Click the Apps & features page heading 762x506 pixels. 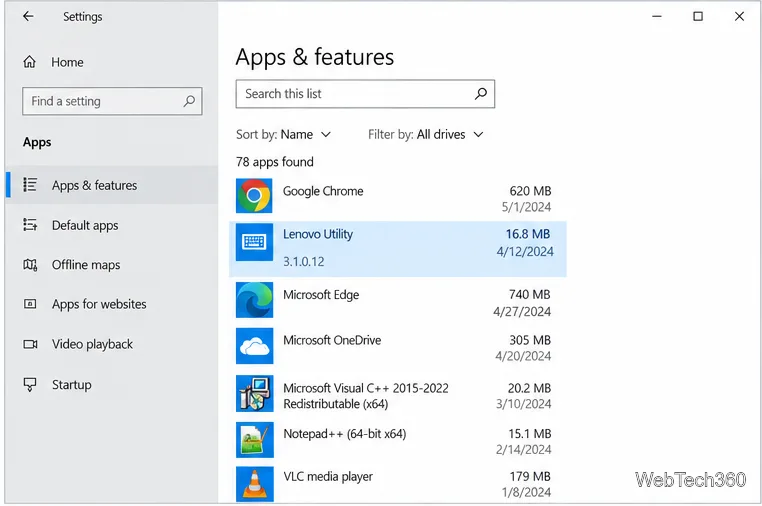point(314,57)
